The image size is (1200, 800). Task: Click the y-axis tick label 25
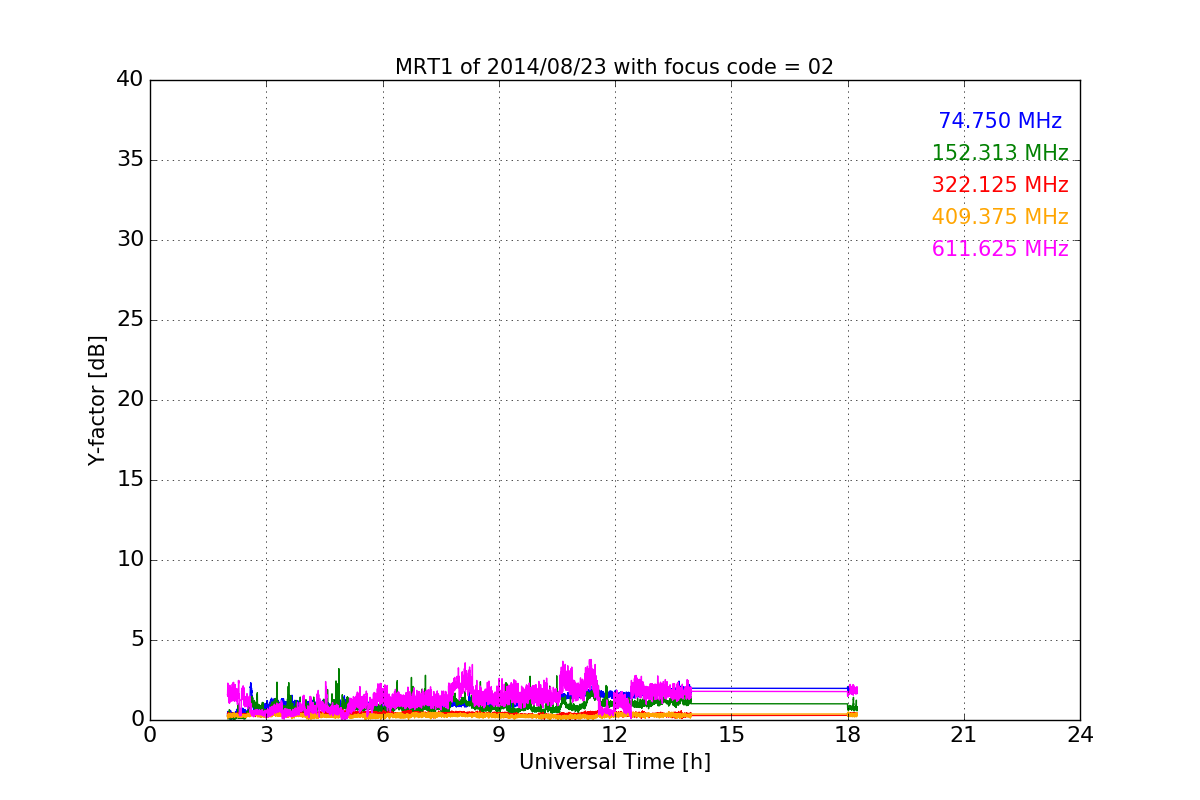point(130,320)
